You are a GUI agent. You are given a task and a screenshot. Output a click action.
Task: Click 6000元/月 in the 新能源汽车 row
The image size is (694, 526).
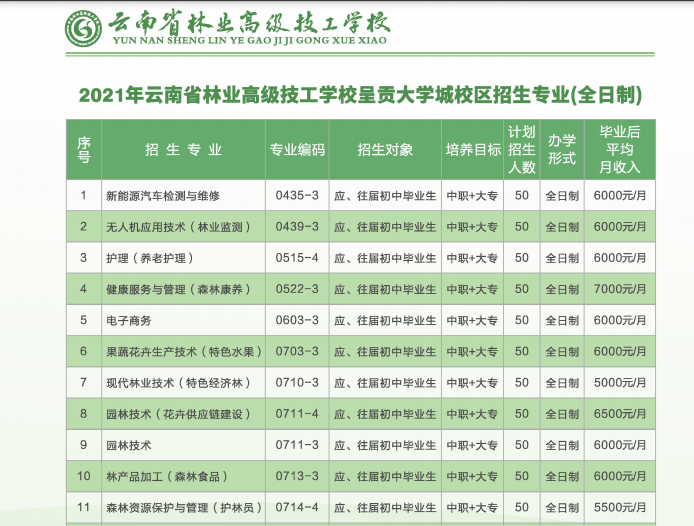tap(620, 195)
